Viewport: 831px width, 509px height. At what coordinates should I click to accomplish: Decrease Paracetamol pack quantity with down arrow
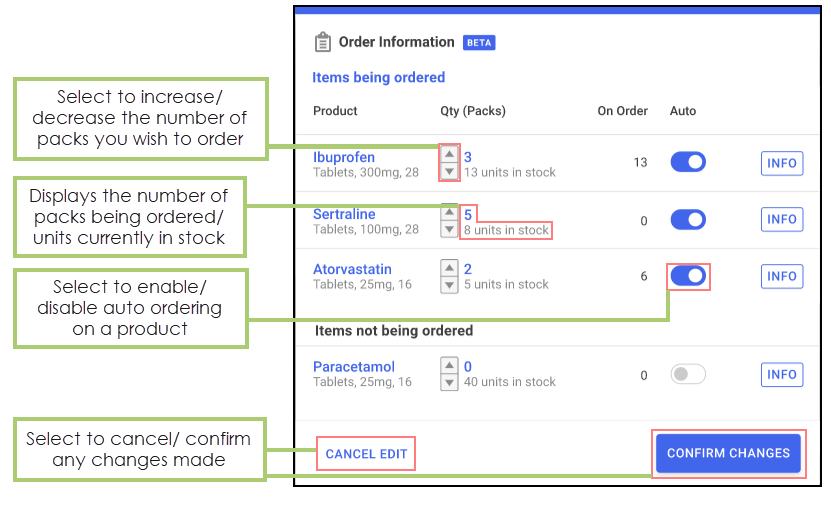coord(450,383)
